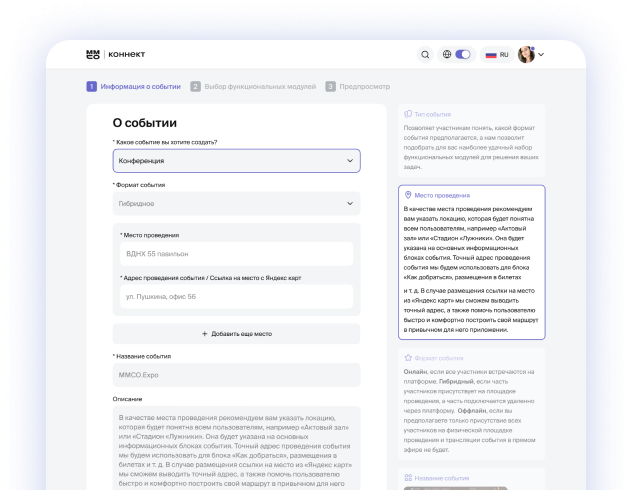Image resolution: width=626 pixels, height=490 pixels.
Task: Click the Место проведения input field
Action: pyautogui.click(x=236, y=254)
